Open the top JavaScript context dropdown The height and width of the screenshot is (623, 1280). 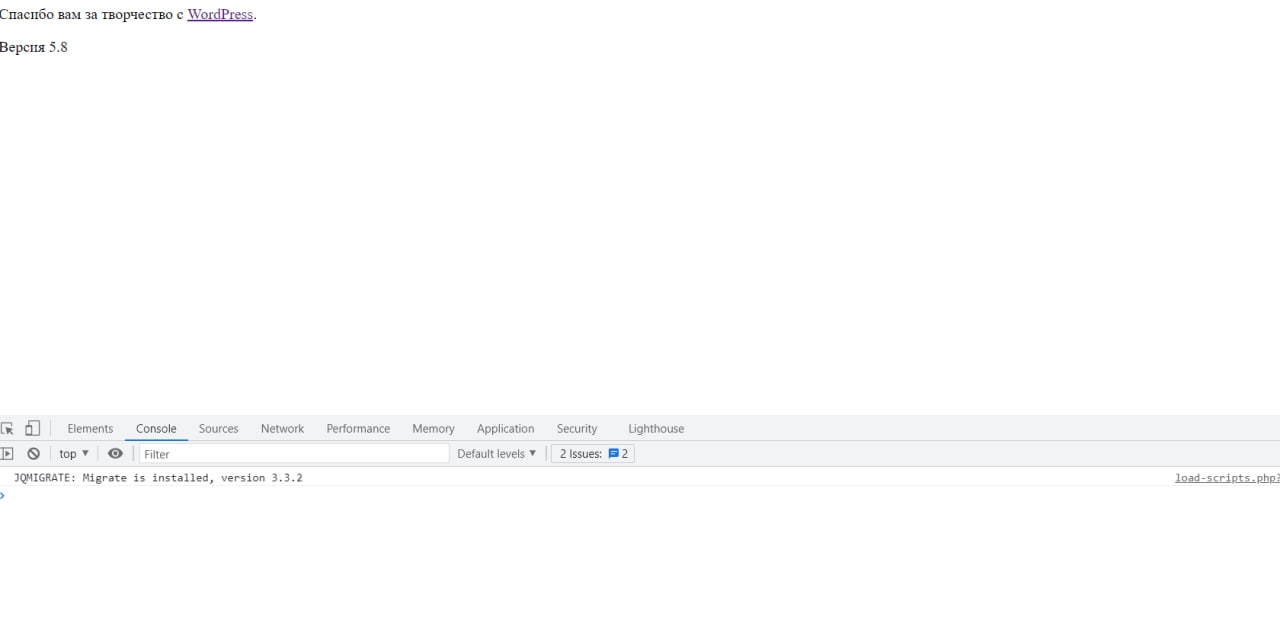click(74, 454)
